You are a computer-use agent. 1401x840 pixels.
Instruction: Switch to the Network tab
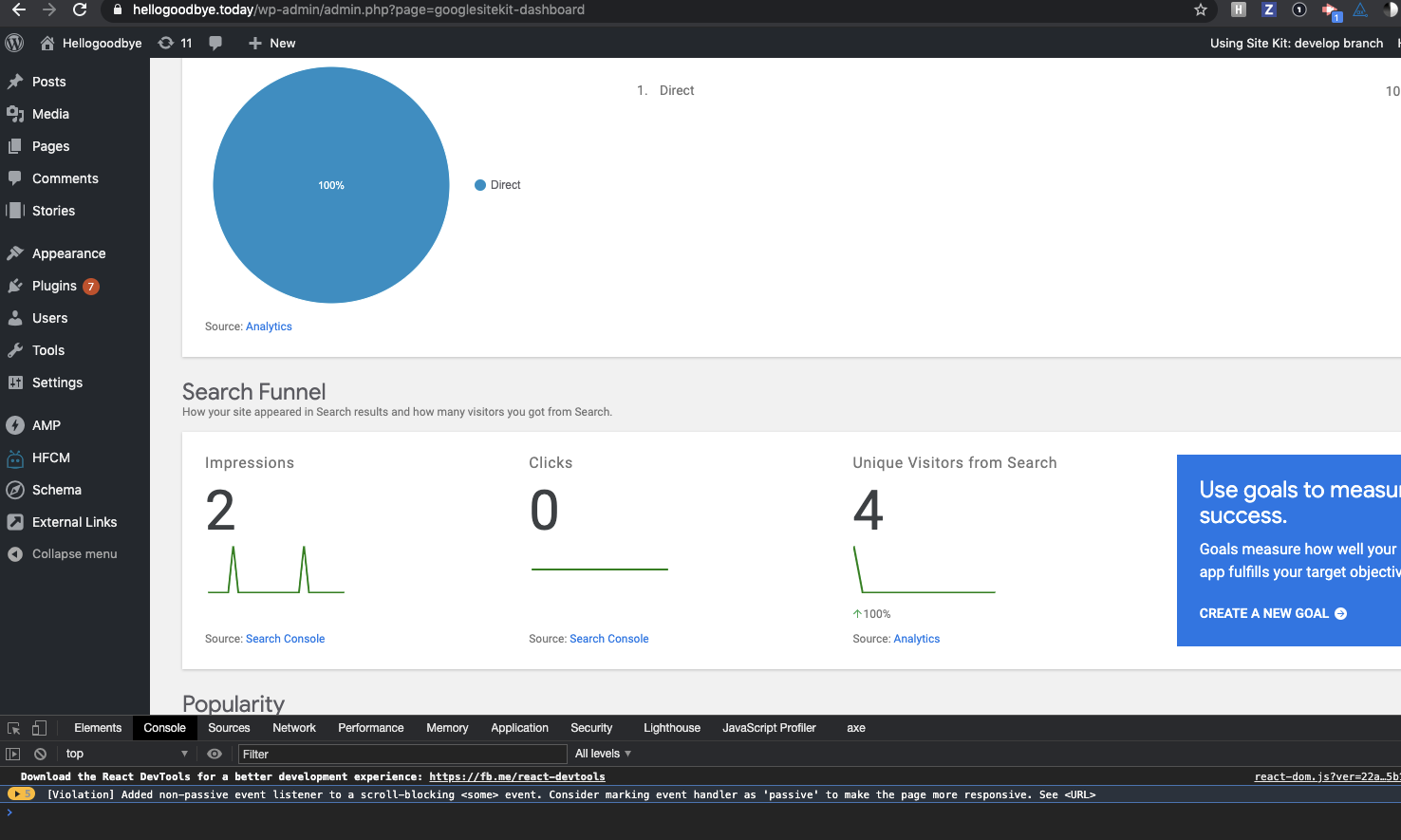click(293, 728)
